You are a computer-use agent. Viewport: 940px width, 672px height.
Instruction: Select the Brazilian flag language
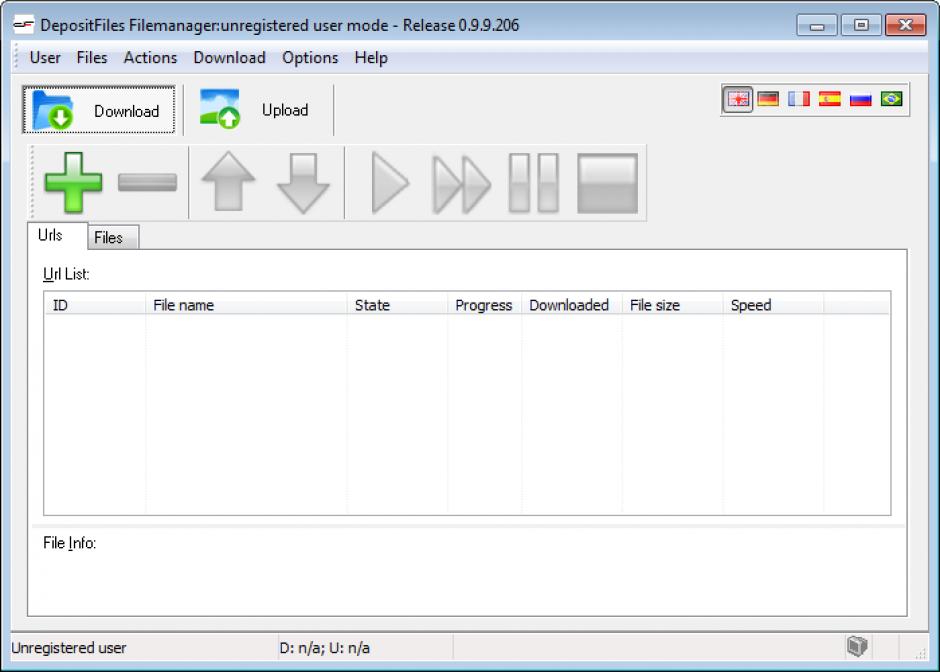[891, 99]
